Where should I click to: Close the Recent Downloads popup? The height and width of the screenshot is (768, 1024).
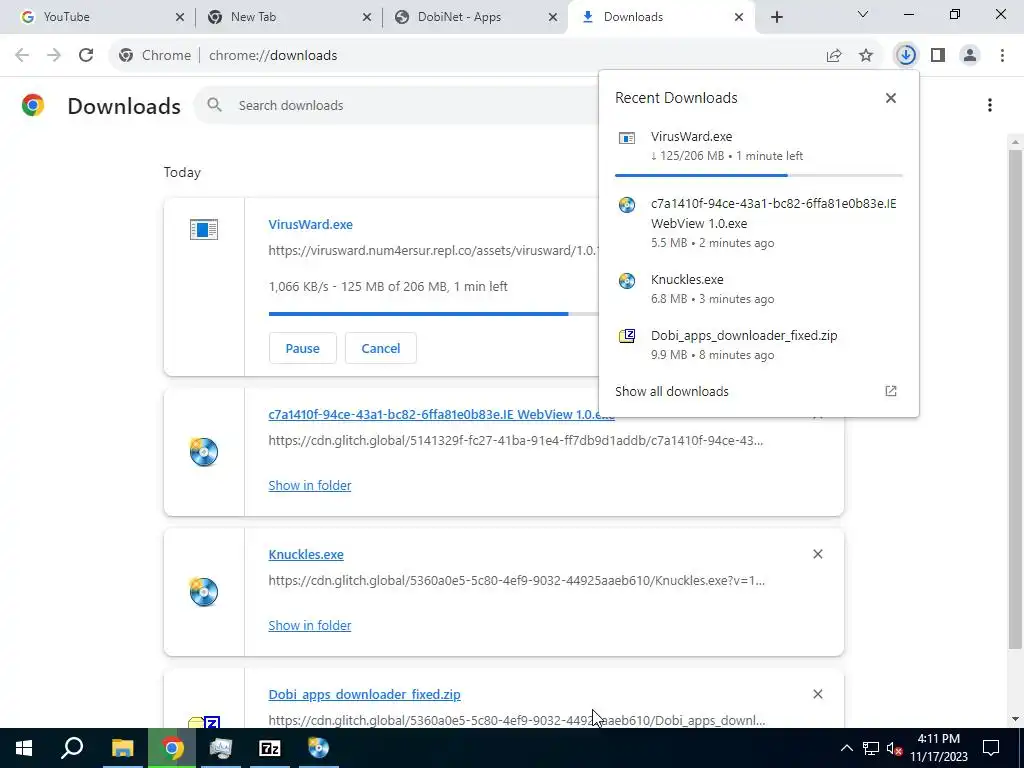(891, 98)
